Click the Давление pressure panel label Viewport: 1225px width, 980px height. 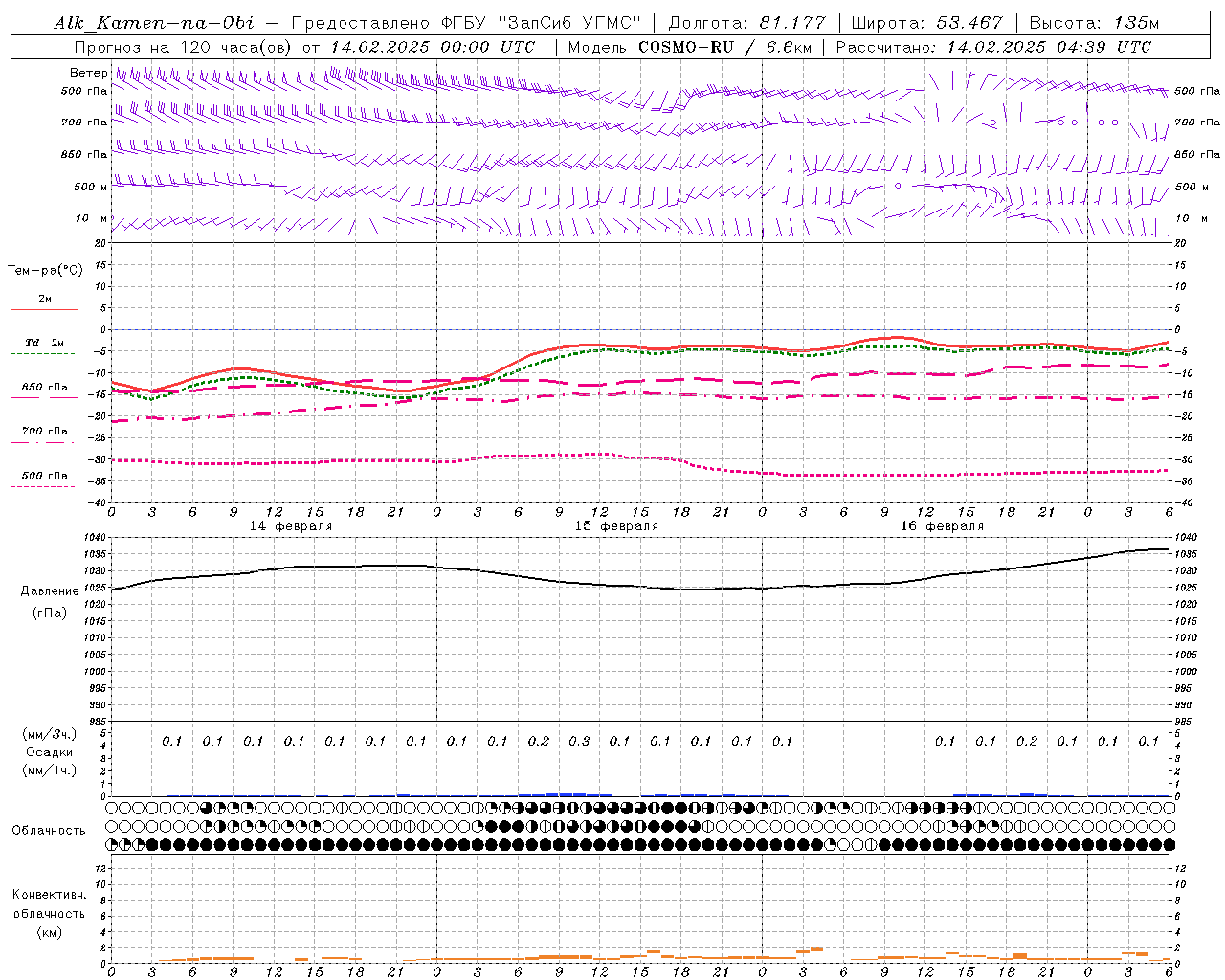pos(50,591)
